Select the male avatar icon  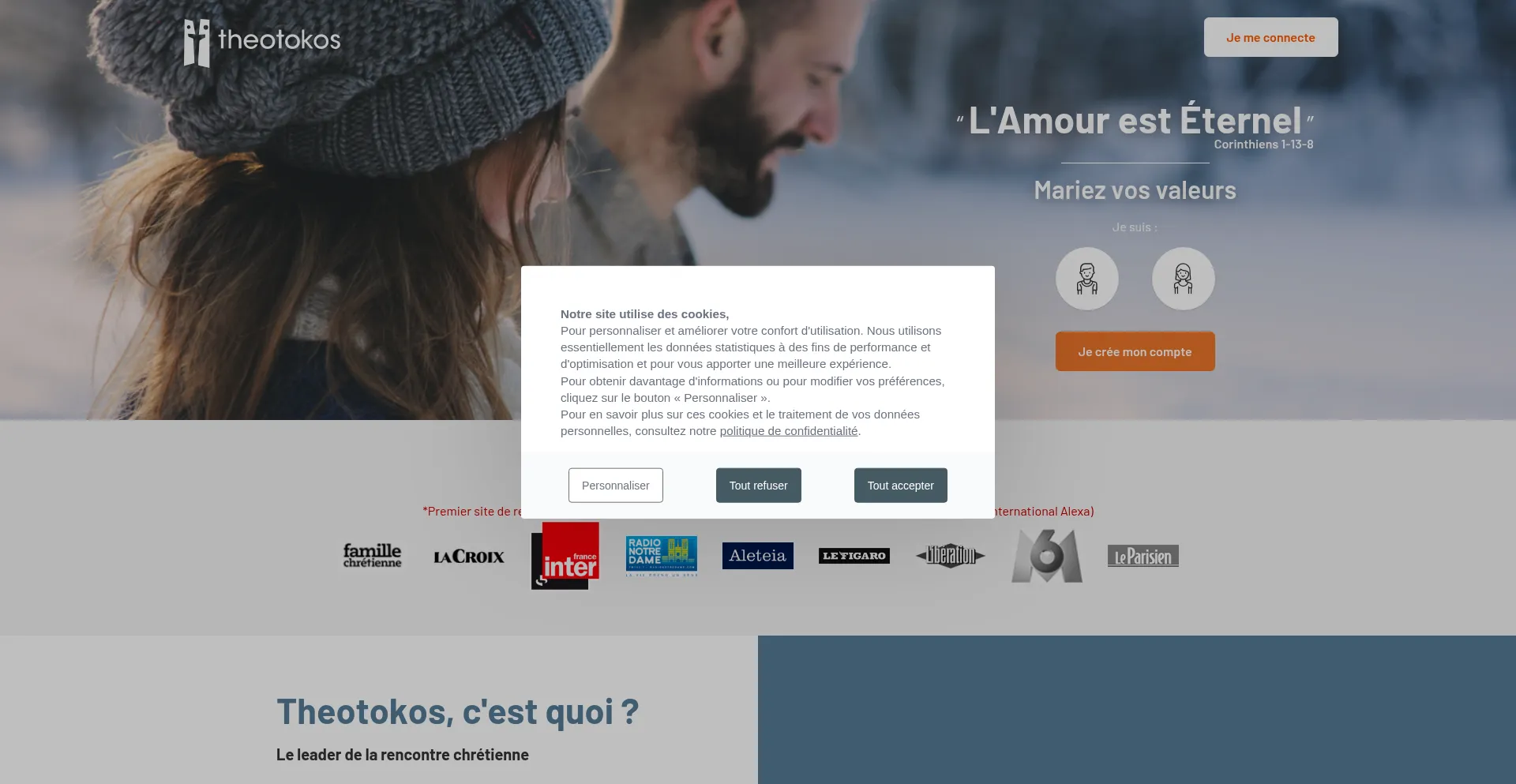(1087, 279)
